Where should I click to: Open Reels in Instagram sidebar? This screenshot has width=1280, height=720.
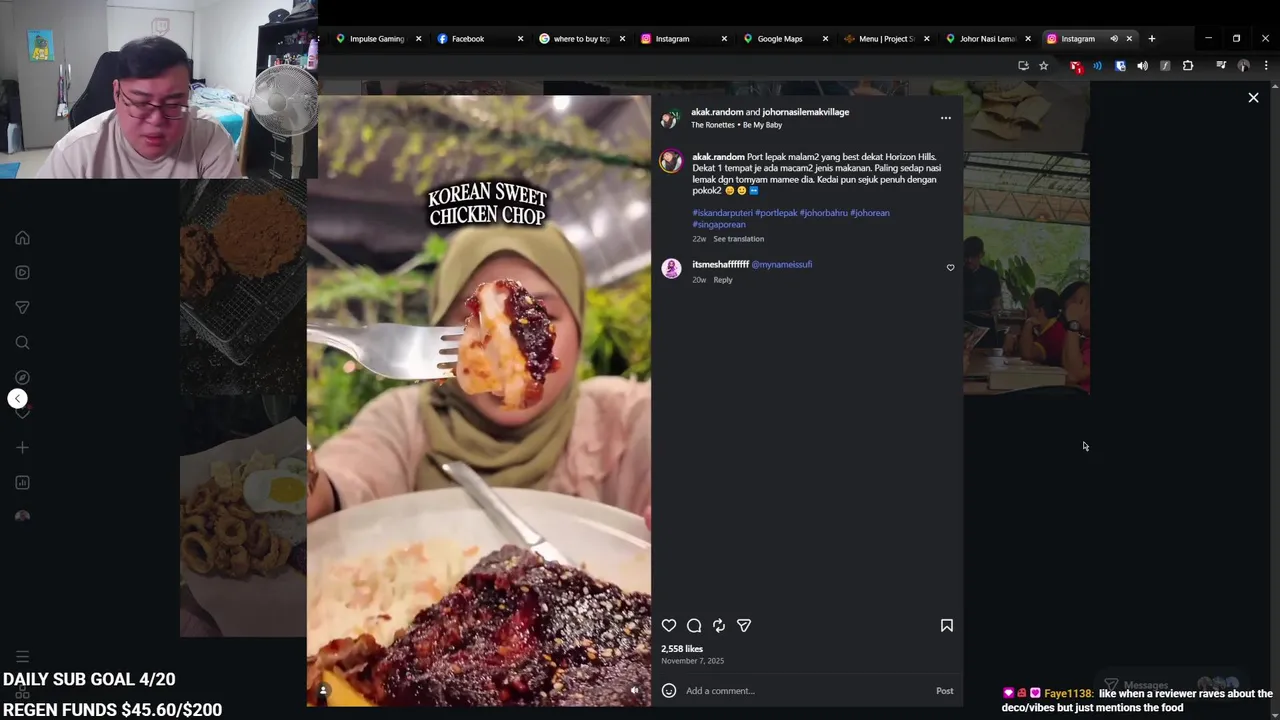[22, 272]
